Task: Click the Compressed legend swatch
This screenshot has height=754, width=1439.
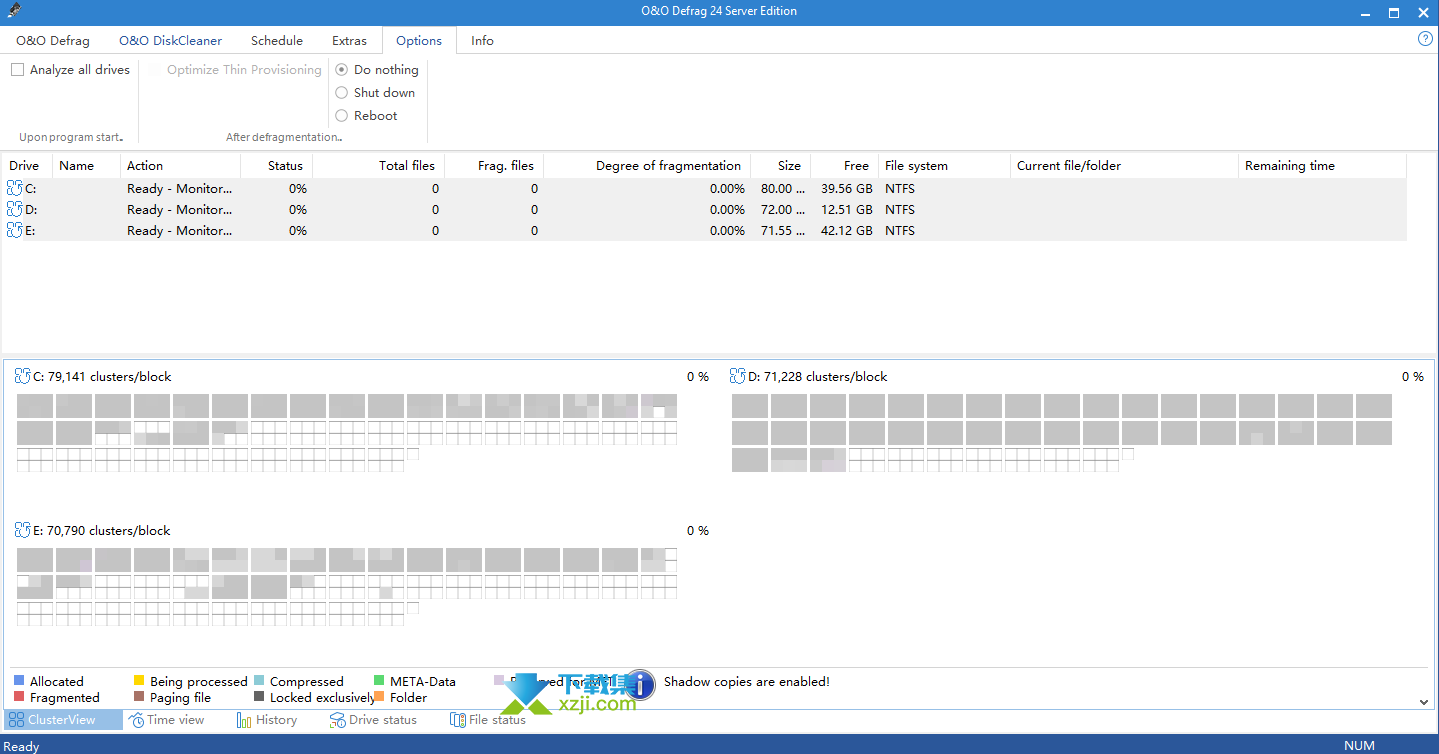Action: [x=259, y=681]
